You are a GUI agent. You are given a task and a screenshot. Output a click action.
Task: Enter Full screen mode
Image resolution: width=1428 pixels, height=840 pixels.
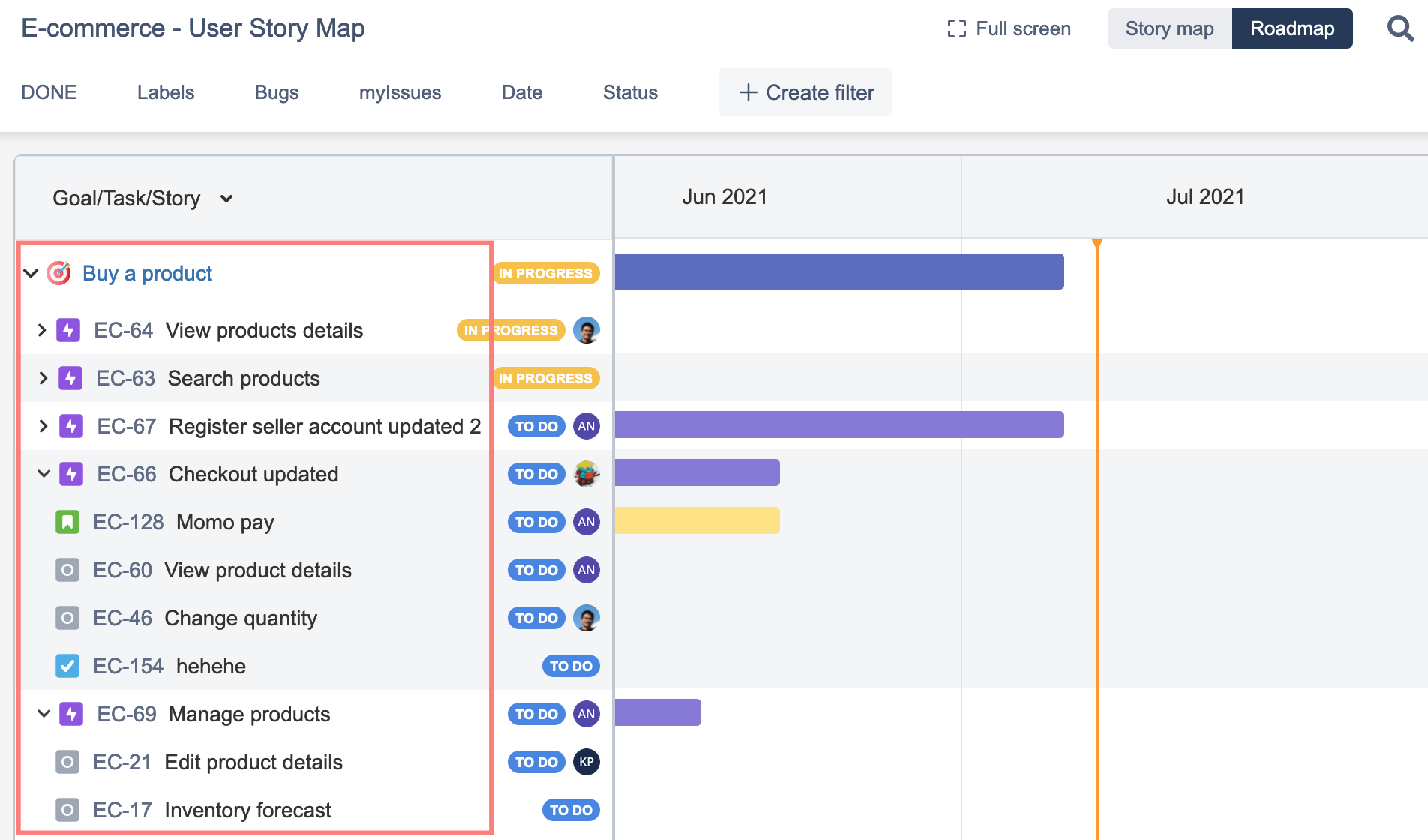(x=1009, y=29)
